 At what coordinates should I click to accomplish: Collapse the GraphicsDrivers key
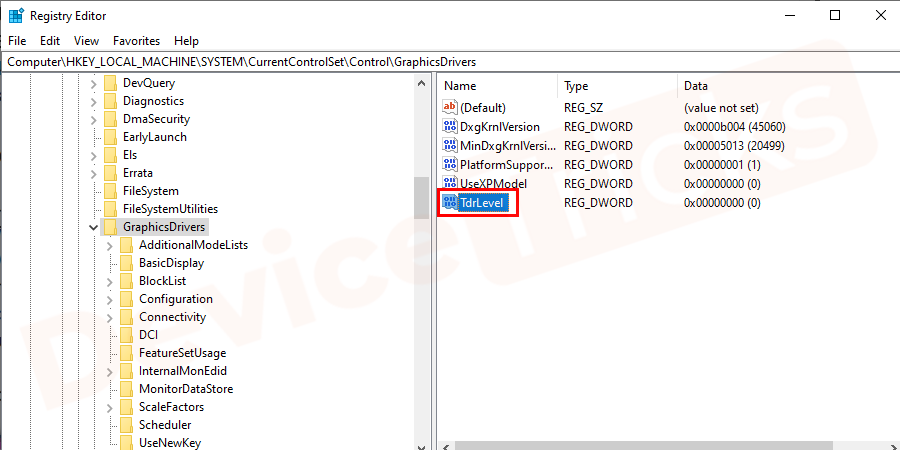(94, 227)
